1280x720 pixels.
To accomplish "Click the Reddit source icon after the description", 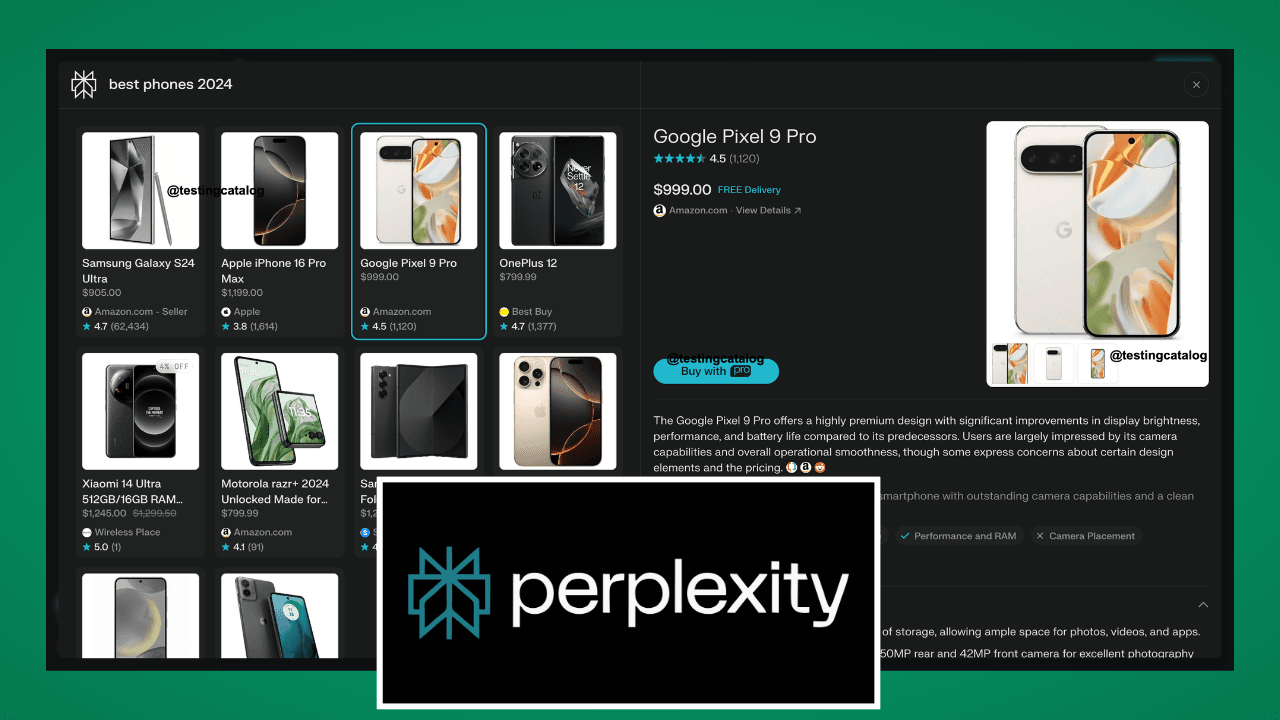I will (820, 467).
